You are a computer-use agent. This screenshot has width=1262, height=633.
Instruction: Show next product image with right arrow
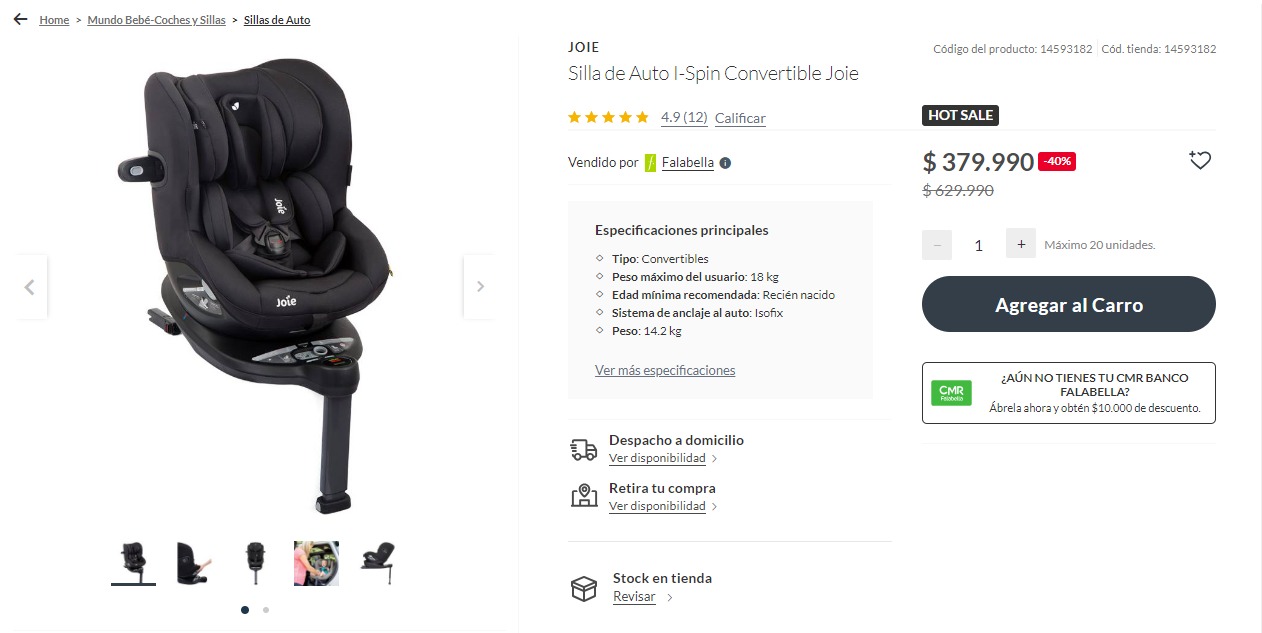point(480,287)
